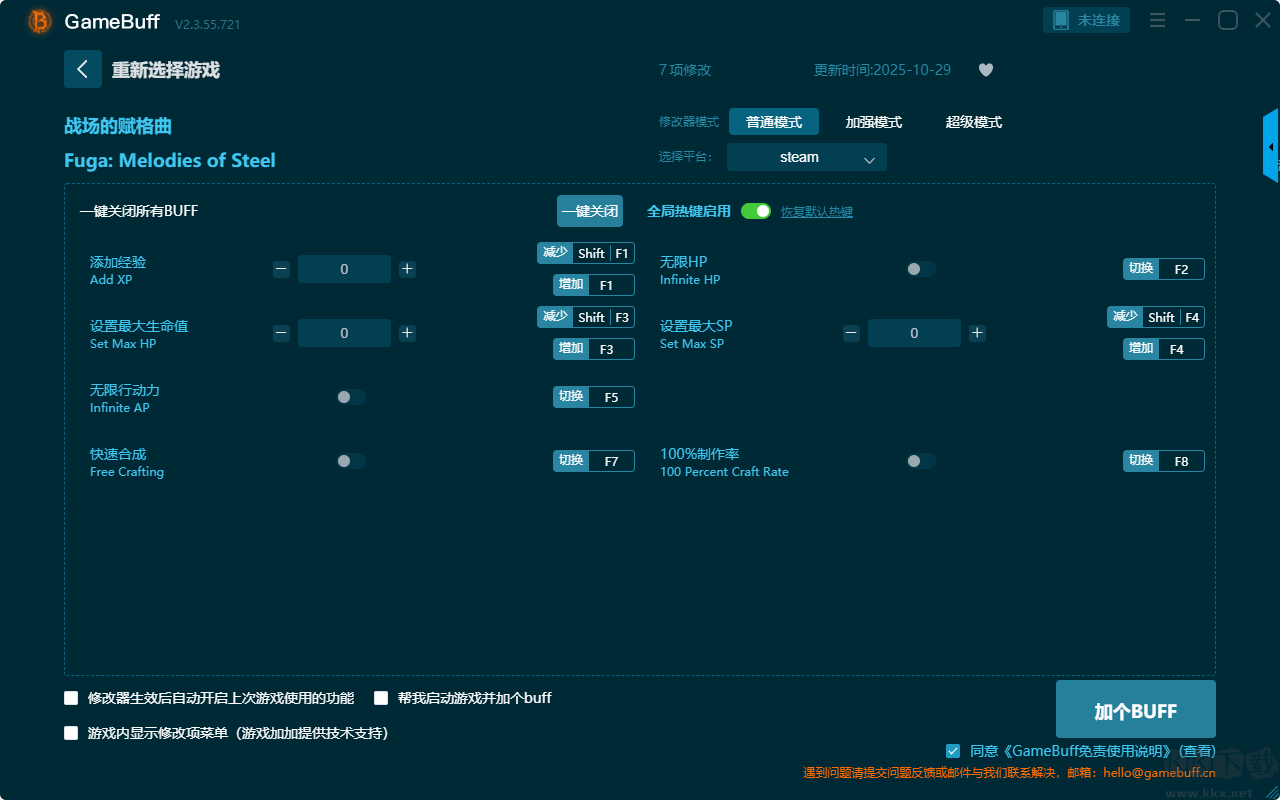Click the game title Fuga: Melodies of Steel
Screen dimensions: 1280x800
pos(170,160)
